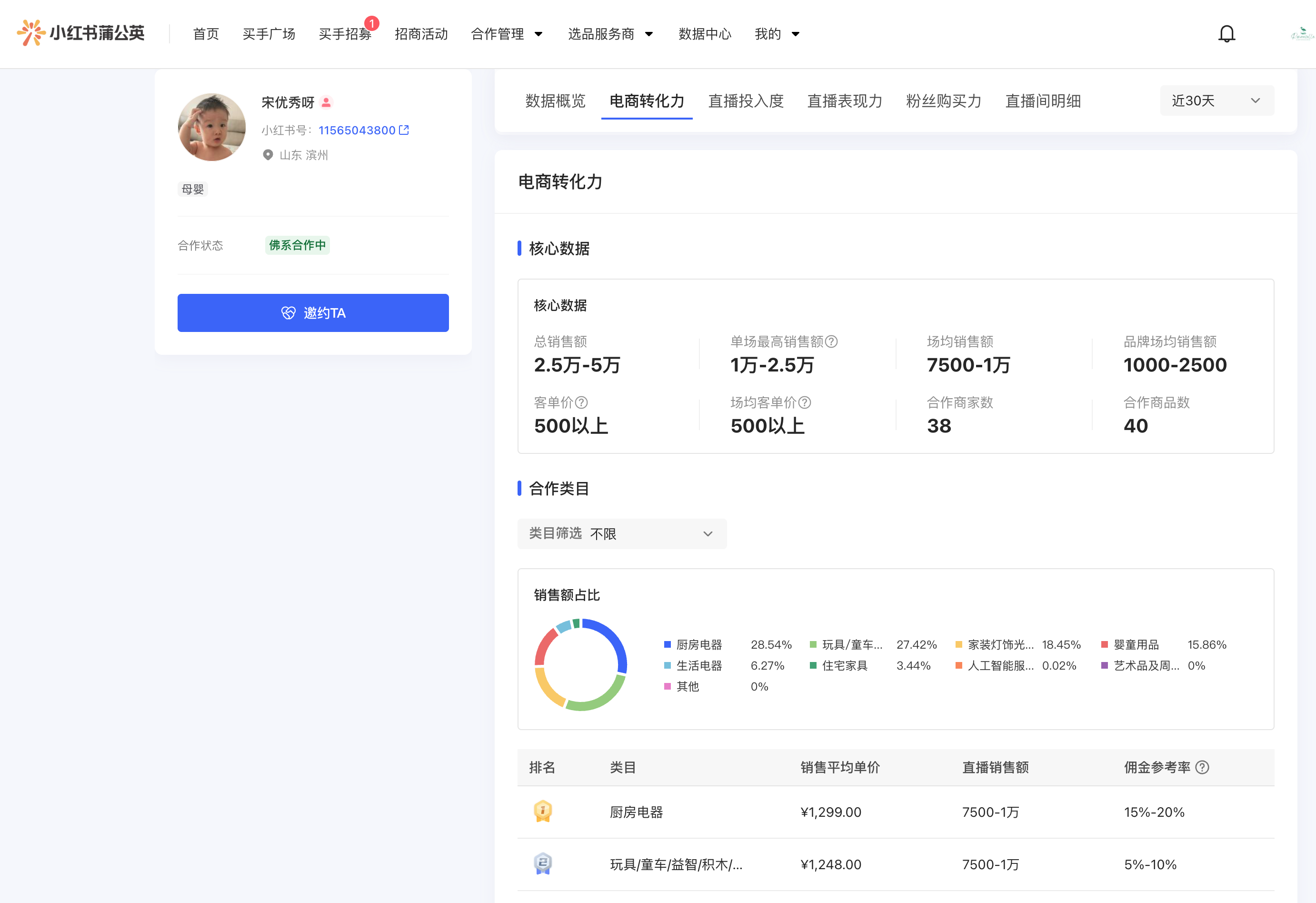Viewport: 1316px width, 903px height.
Task: Click the 宋优秀呀 profile photo
Action: click(x=212, y=127)
